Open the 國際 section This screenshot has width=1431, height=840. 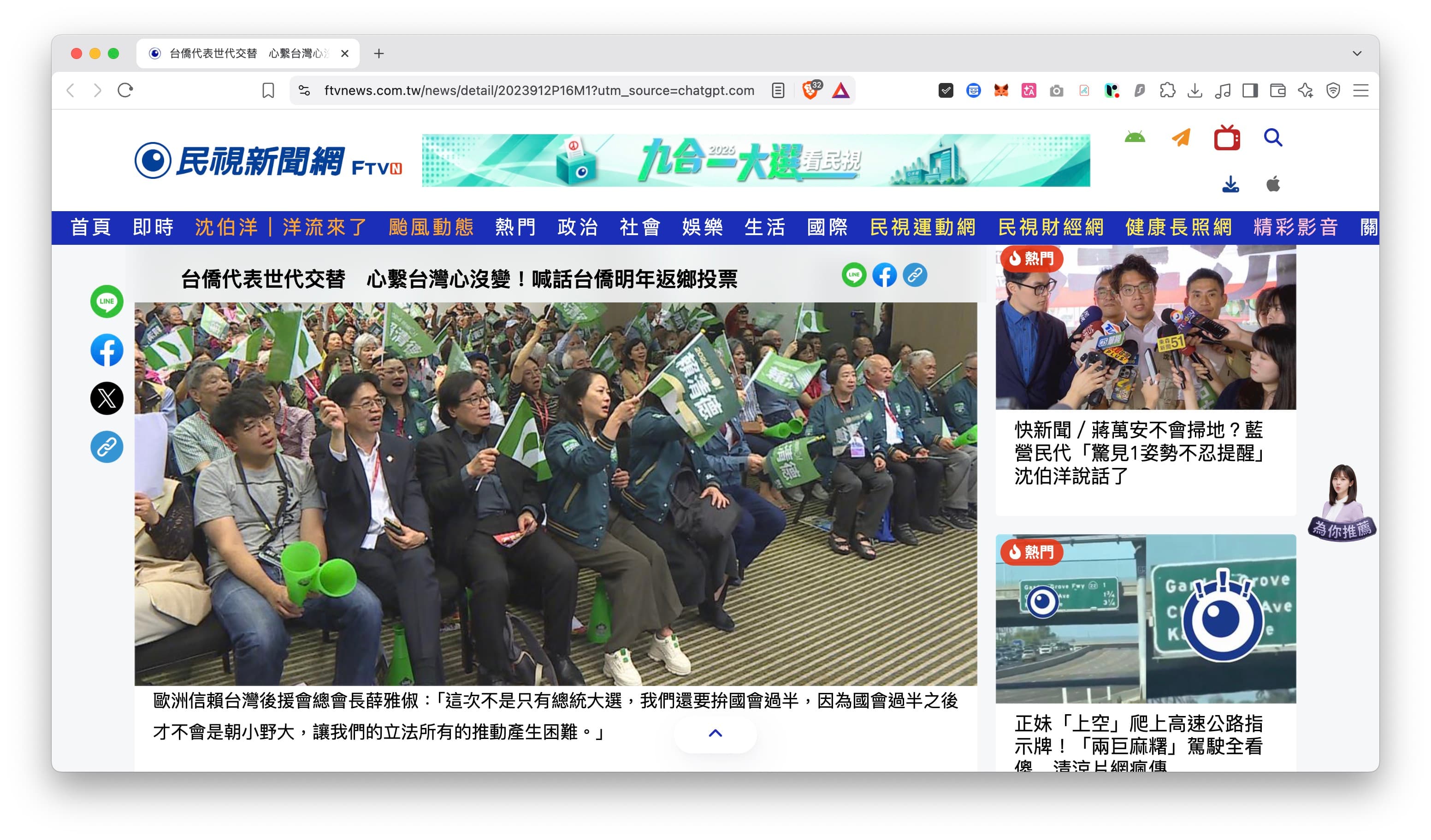(828, 227)
